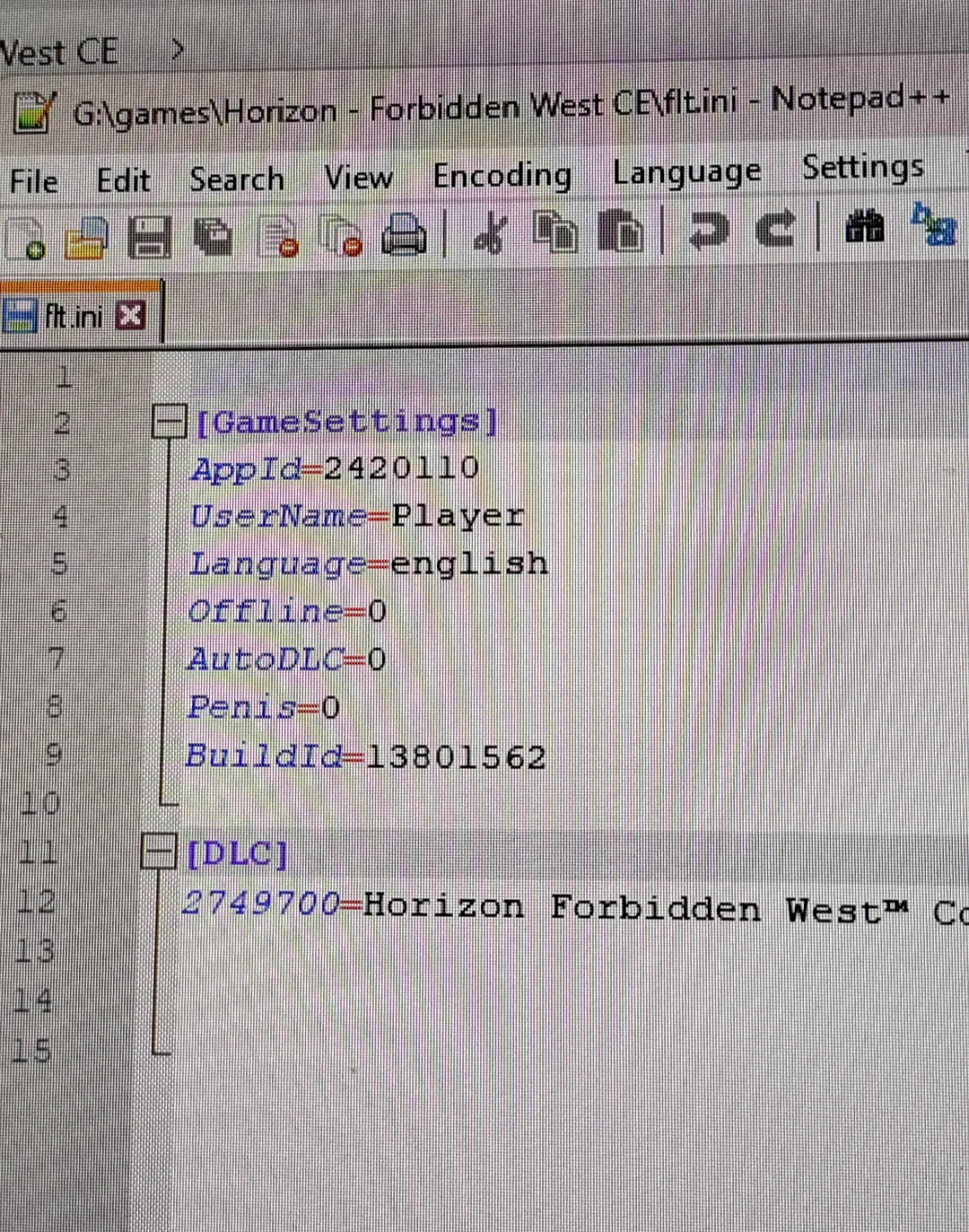This screenshot has height=1232, width=969.
Task: Open the Edit menu
Action: (123, 180)
